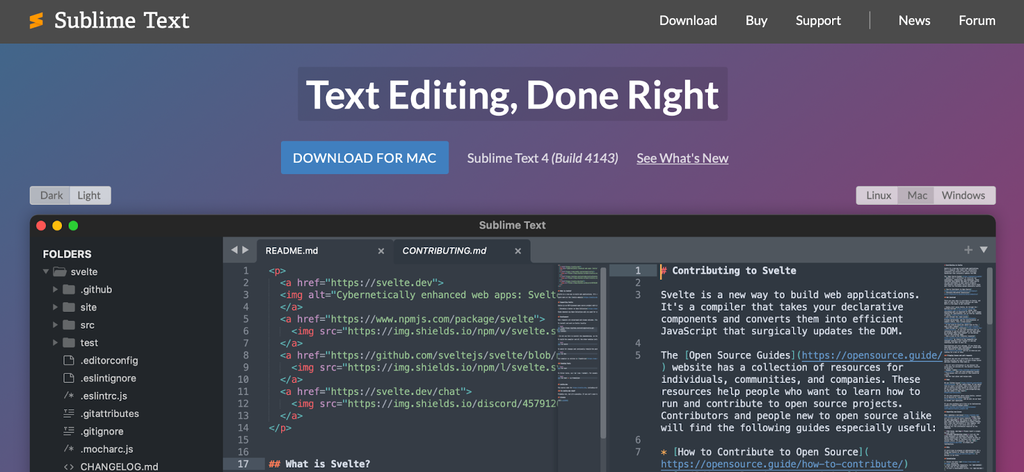Open .eslintrc.js in the sidebar
This screenshot has height=472, width=1024.
pyautogui.click(x=106, y=396)
